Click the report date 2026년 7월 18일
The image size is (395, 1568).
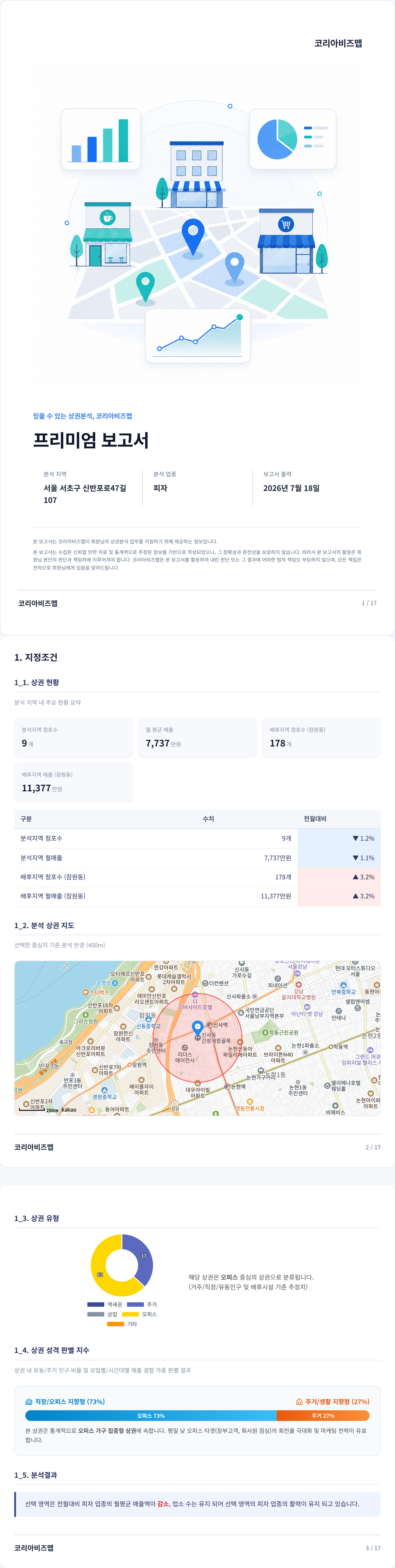(291, 488)
